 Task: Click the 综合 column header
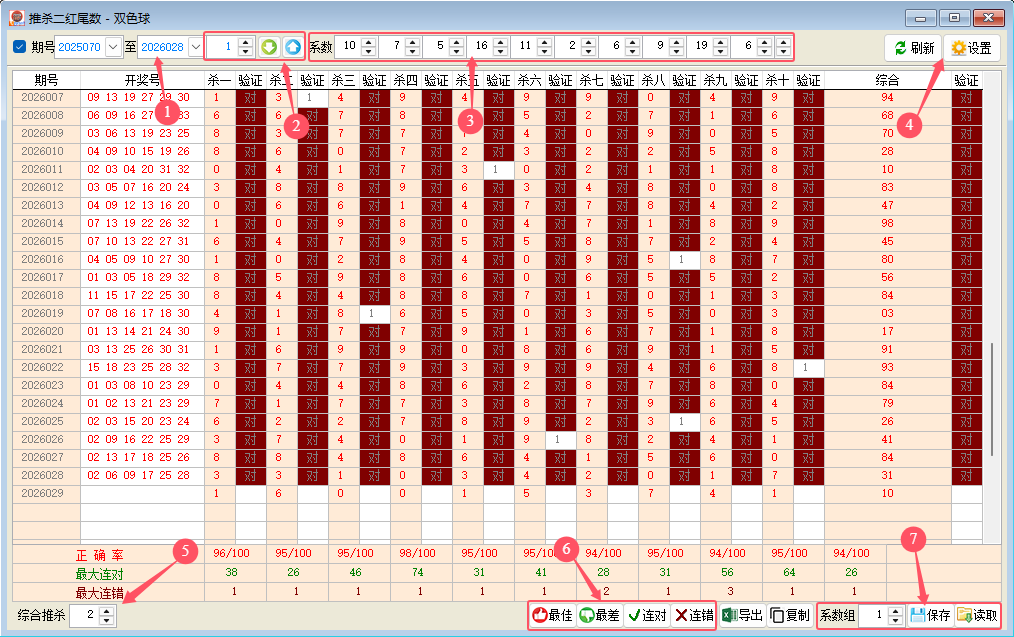pos(886,80)
